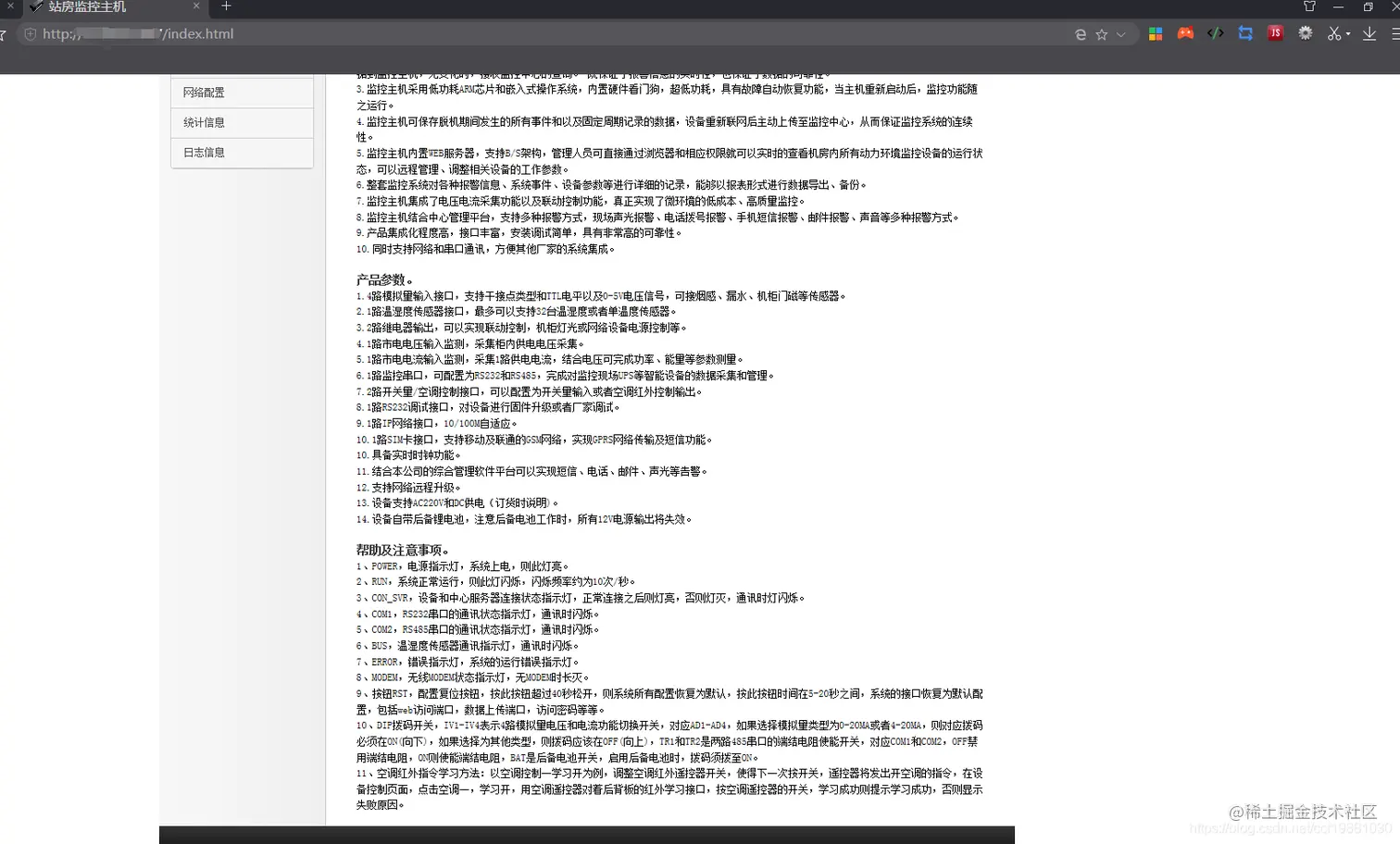
Task: Open the colorful four-square apps extension
Action: click(1156, 33)
